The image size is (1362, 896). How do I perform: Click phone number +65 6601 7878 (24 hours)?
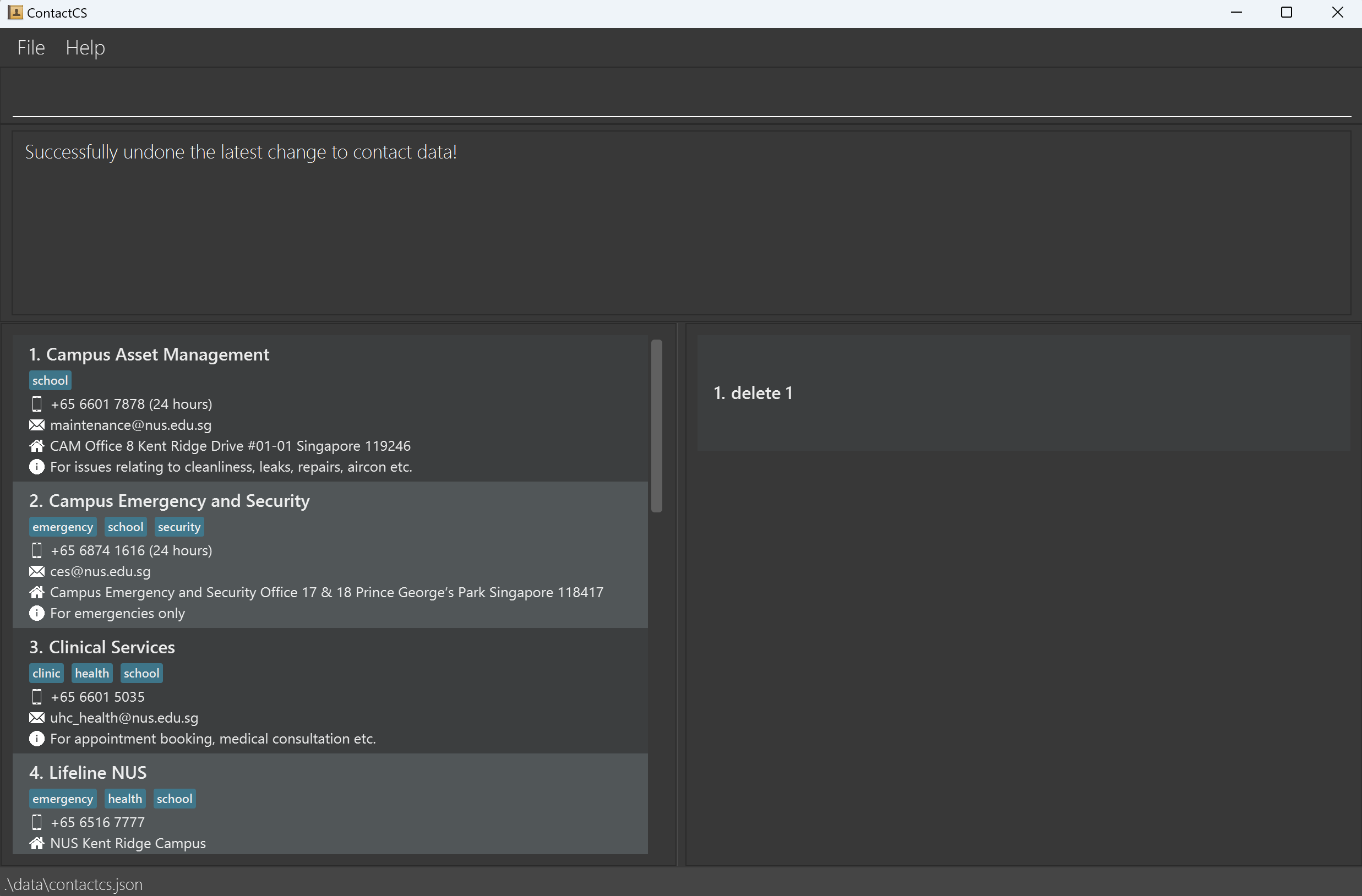(x=131, y=404)
